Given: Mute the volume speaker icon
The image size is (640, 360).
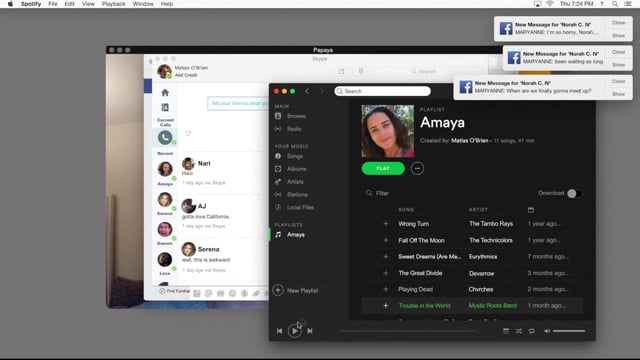Looking at the screenshot, I should tap(547, 331).
